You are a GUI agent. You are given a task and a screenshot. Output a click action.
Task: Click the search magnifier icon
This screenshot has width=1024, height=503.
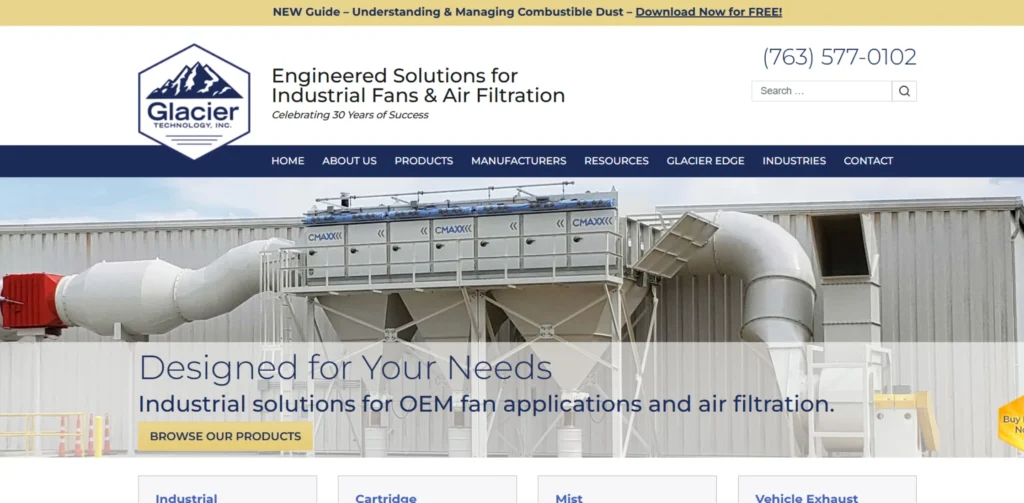pyautogui.click(x=904, y=91)
